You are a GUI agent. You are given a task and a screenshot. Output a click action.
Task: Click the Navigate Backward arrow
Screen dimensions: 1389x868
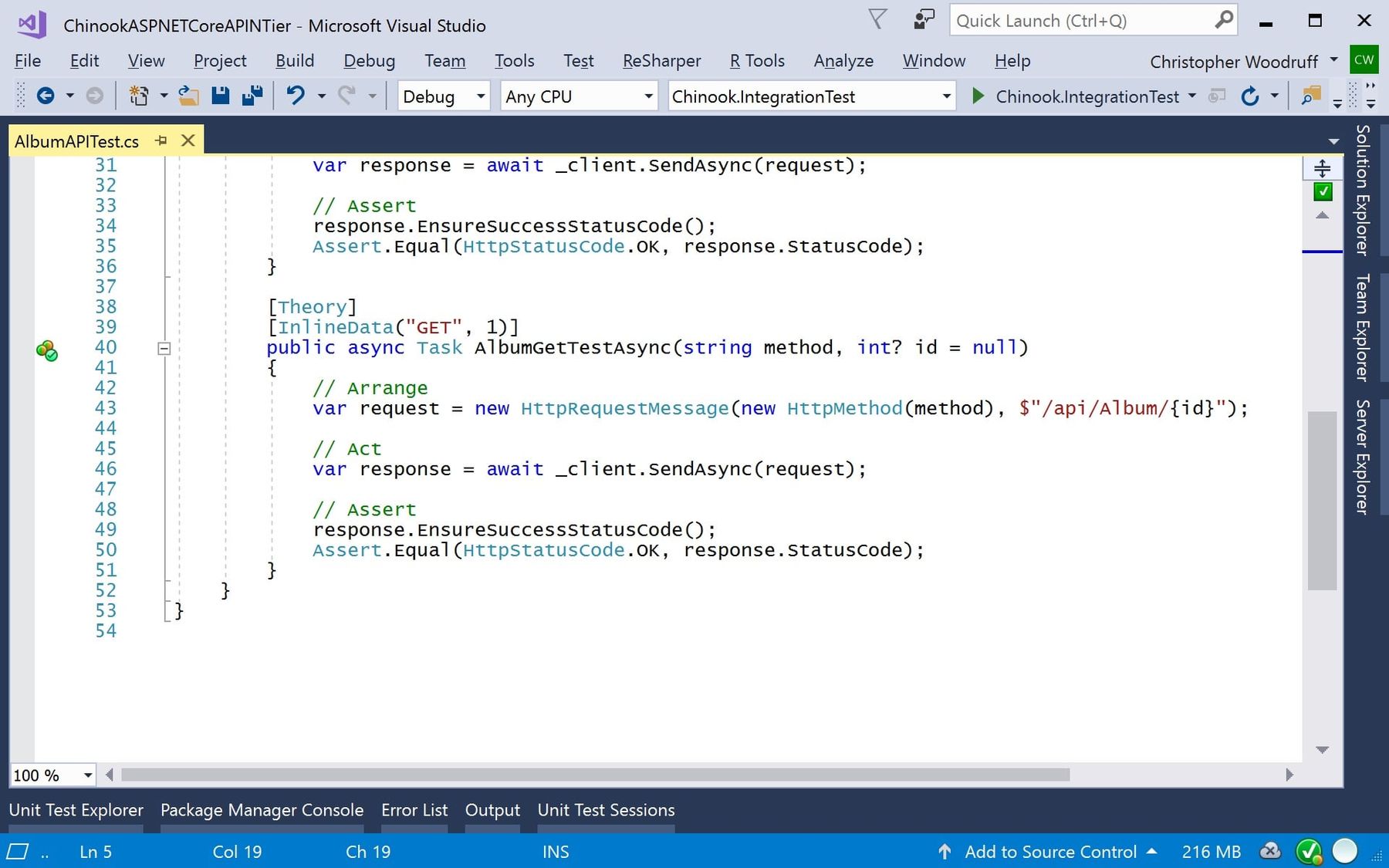[46, 96]
